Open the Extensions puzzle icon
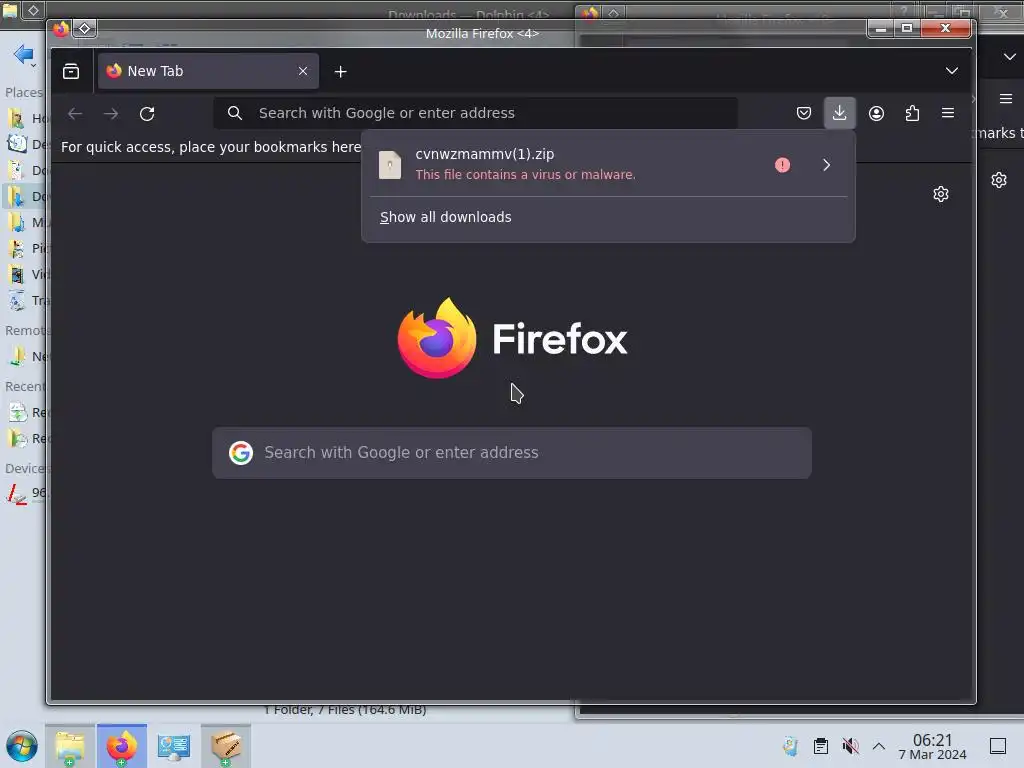Viewport: 1024px width, 768px height. tap(912, 113)
